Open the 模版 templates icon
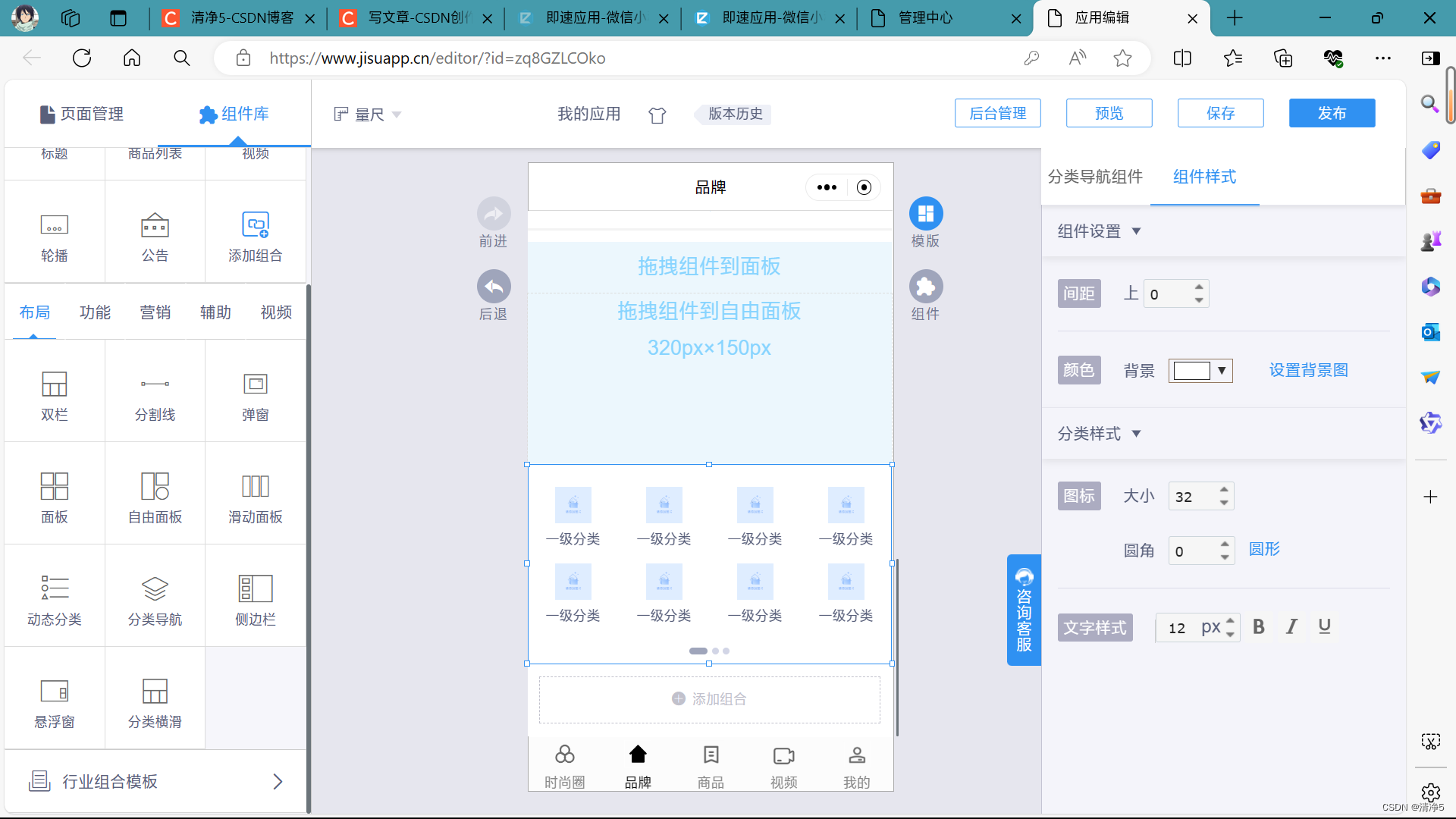 tap(925, 214)
